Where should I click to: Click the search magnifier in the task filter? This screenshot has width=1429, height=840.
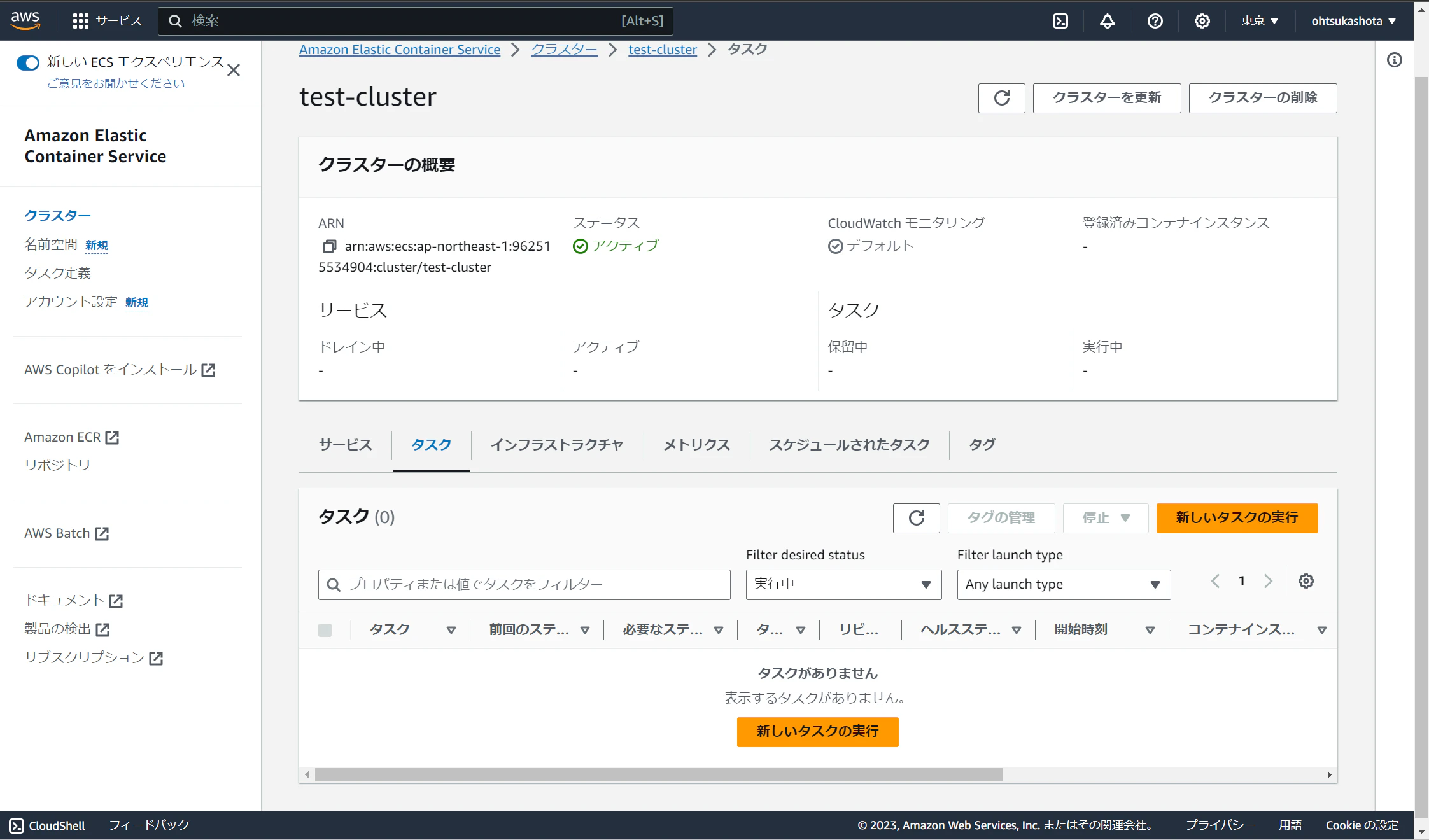(334, 585)
